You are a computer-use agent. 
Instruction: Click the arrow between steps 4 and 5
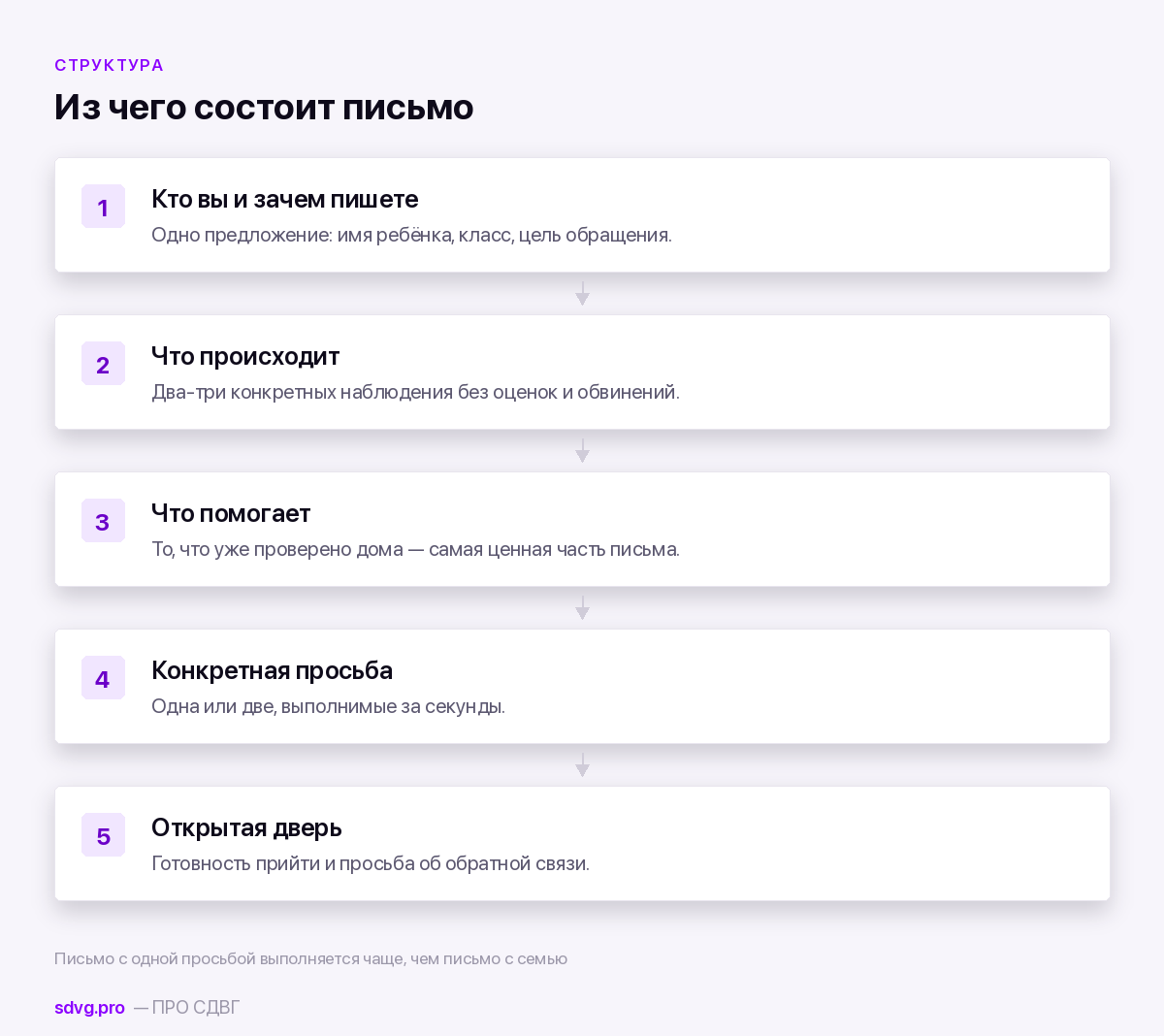coord(582,765)
